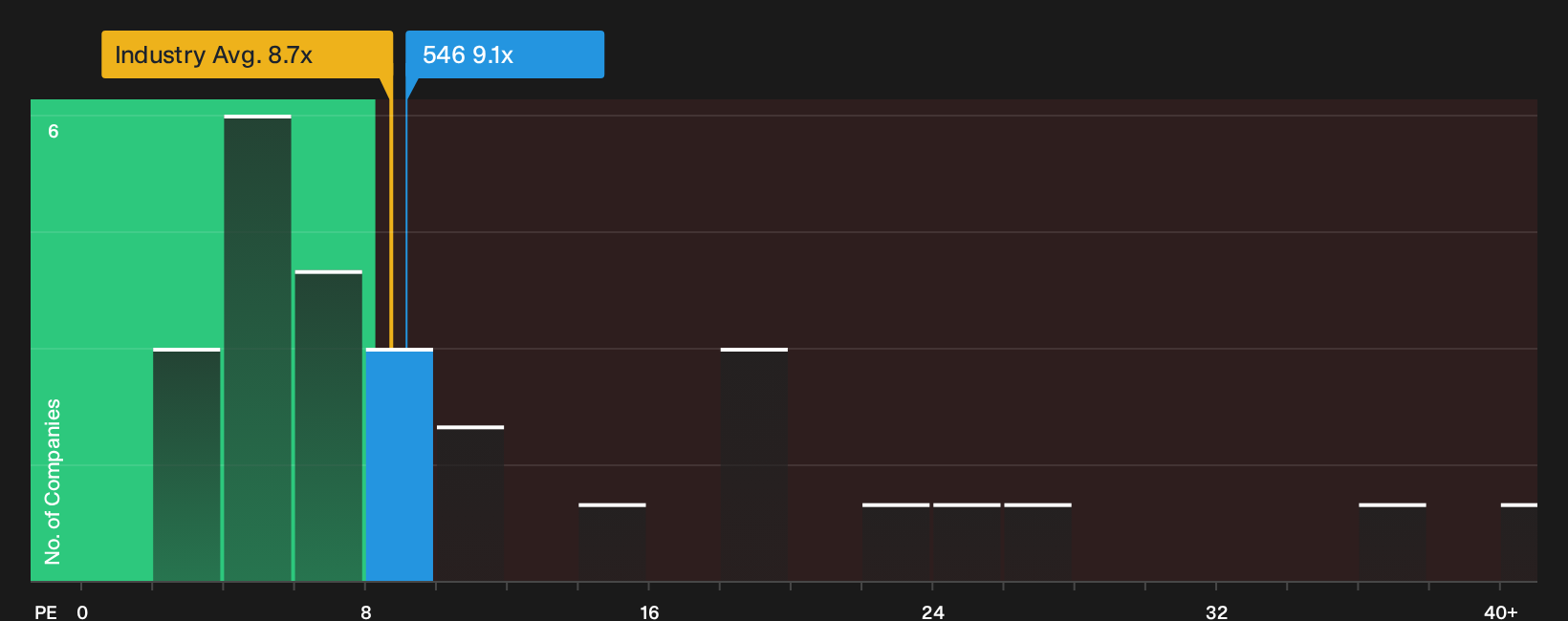Click the bar at the 40+ PE mark
Screen dimensions: 1568x621
click(x=1519, y=543)
